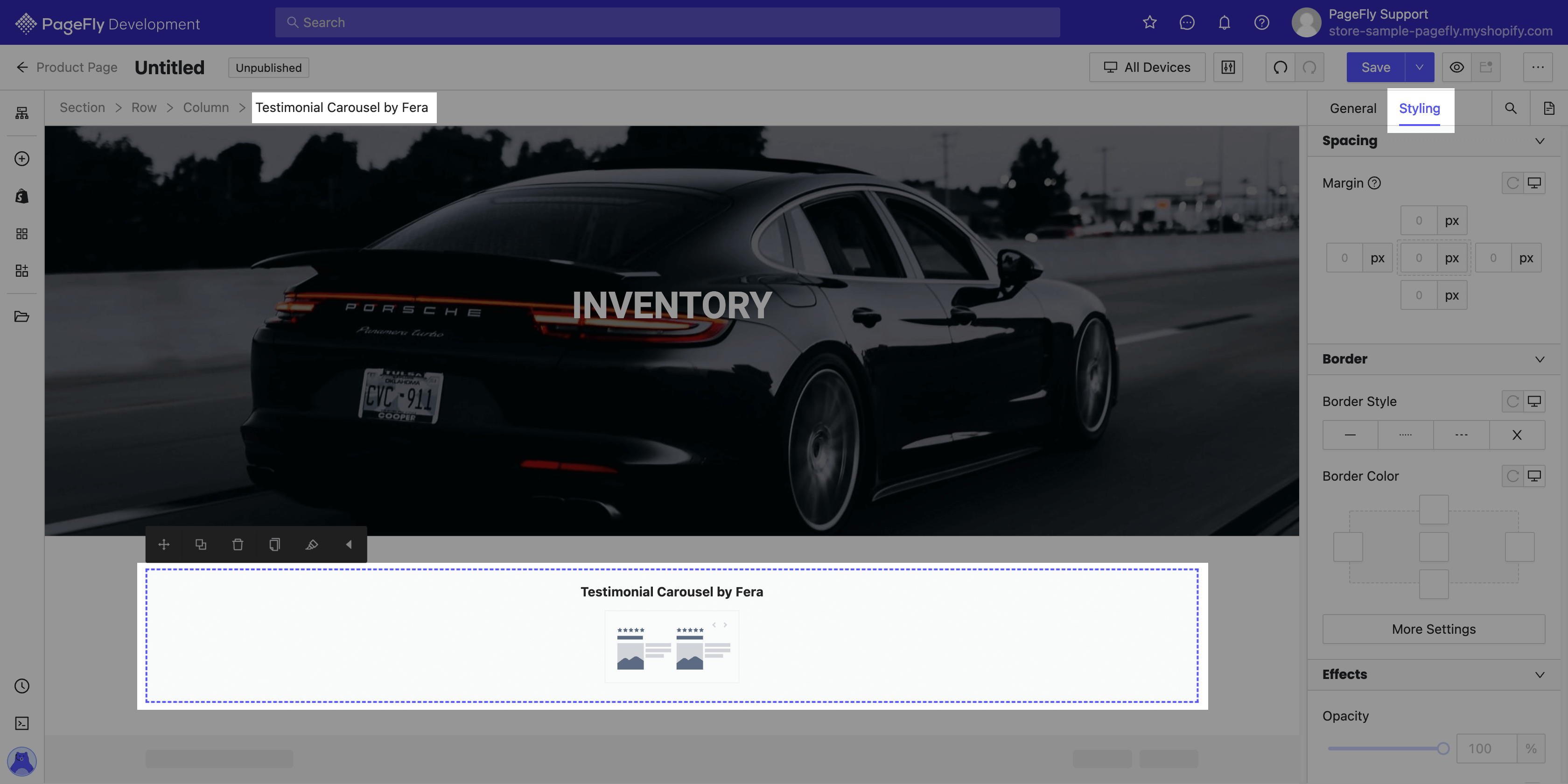Screen dimensions: 1568x784
Task: Click the move handle on element toolbar
Action: tap(164, 544)
